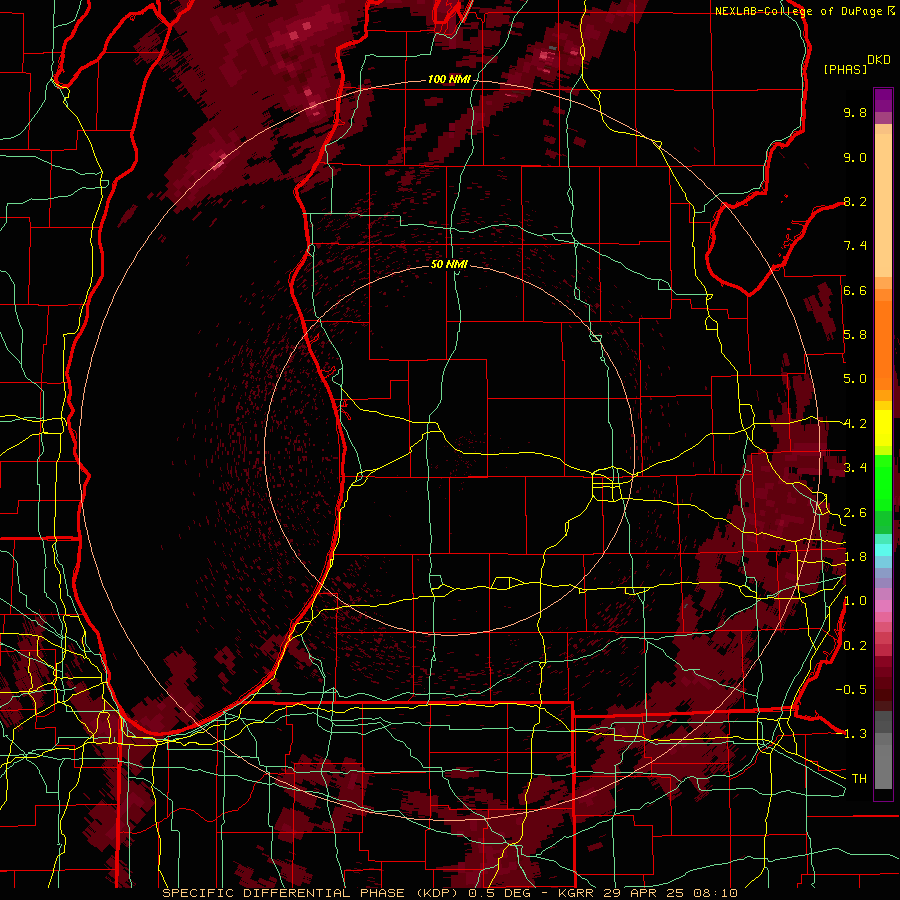This screenshot has width=900, height=900.
Task: Click the 5.8 scale label
Action: [x=855, y=335]
